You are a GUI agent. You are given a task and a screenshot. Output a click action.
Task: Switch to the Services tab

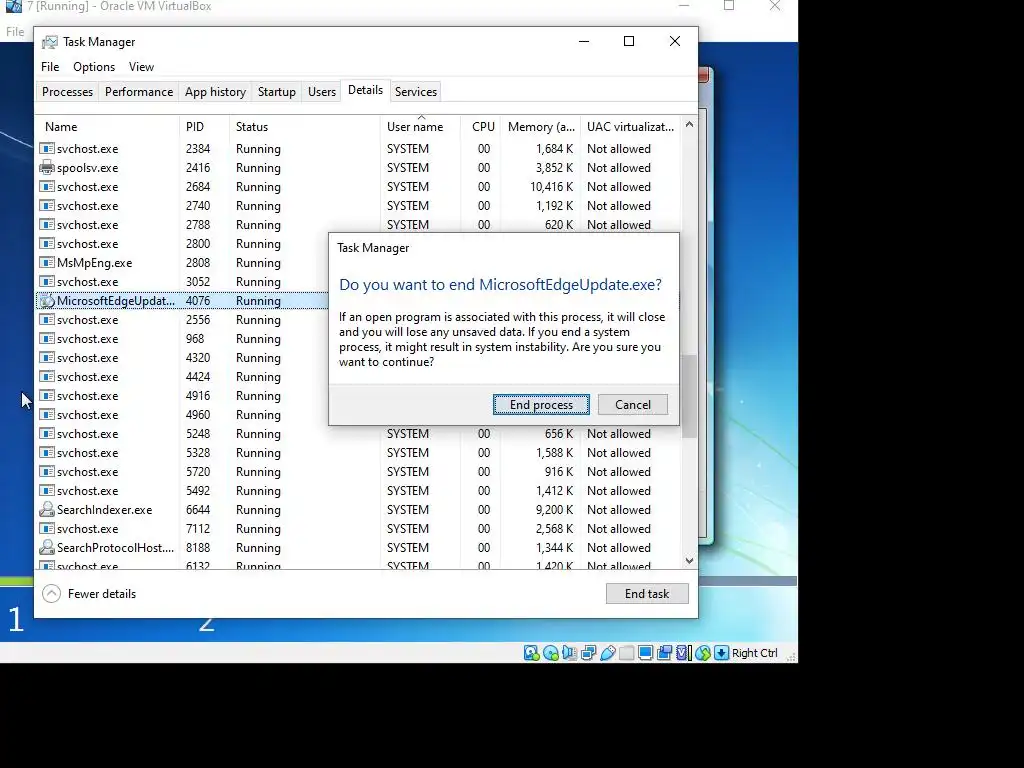click(415, 91)
